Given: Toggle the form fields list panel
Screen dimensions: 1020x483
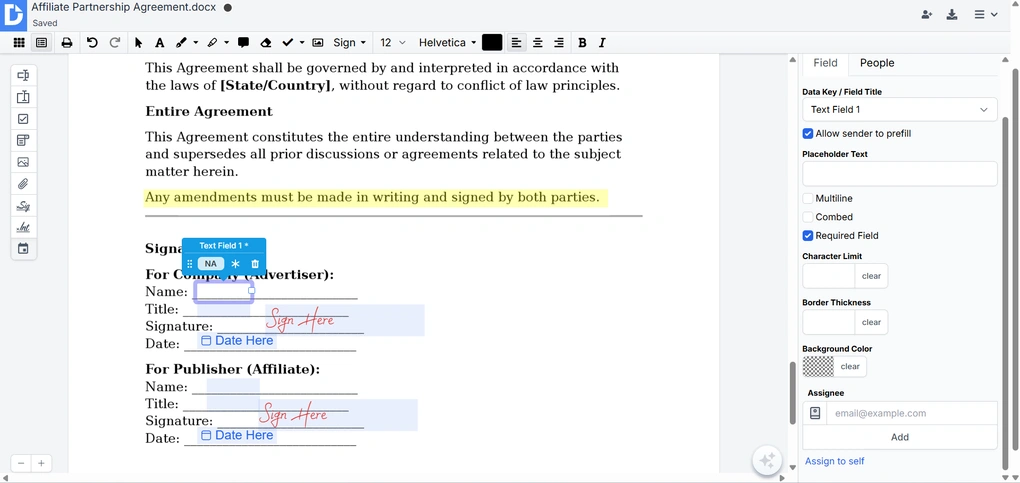Looking at the screenshot, I should click(x=42, y=42).
